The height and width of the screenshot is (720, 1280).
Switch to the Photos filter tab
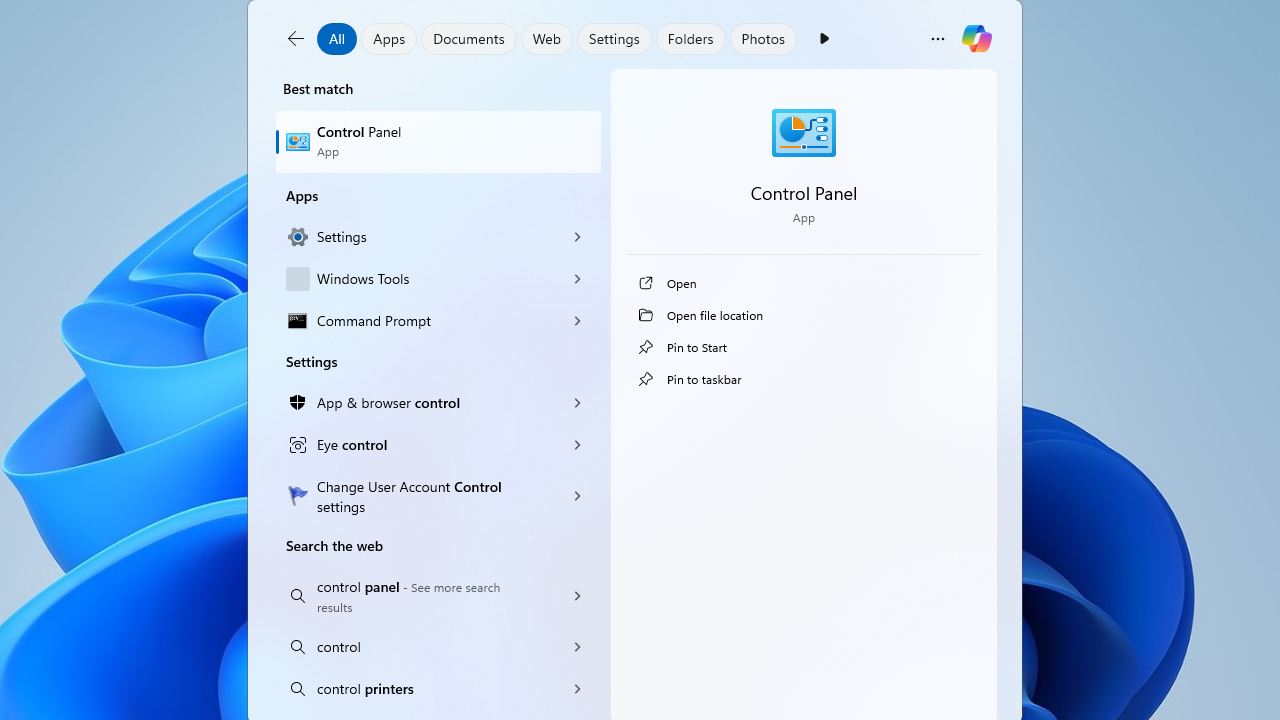tap(763, 39)
